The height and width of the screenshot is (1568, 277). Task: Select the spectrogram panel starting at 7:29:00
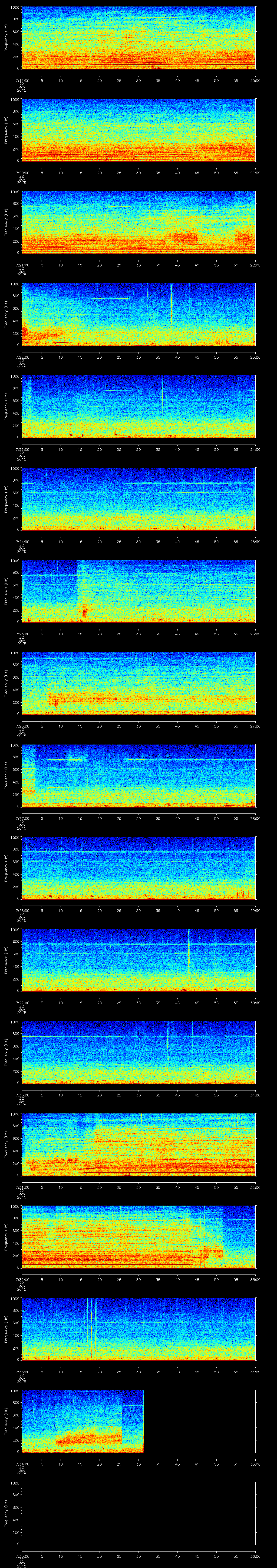pos(139,960)
